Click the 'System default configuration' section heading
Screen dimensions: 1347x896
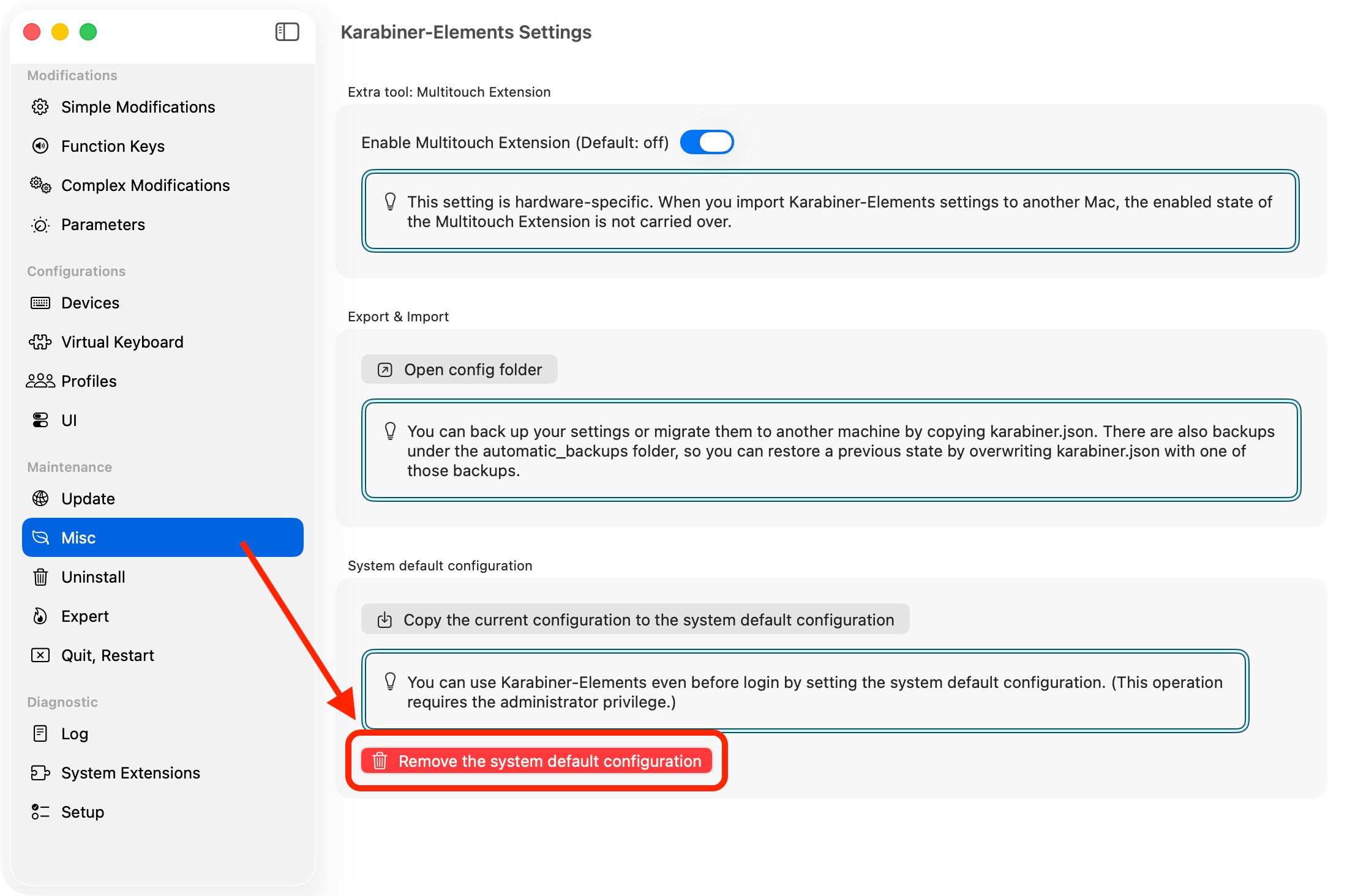pos(440,566)
